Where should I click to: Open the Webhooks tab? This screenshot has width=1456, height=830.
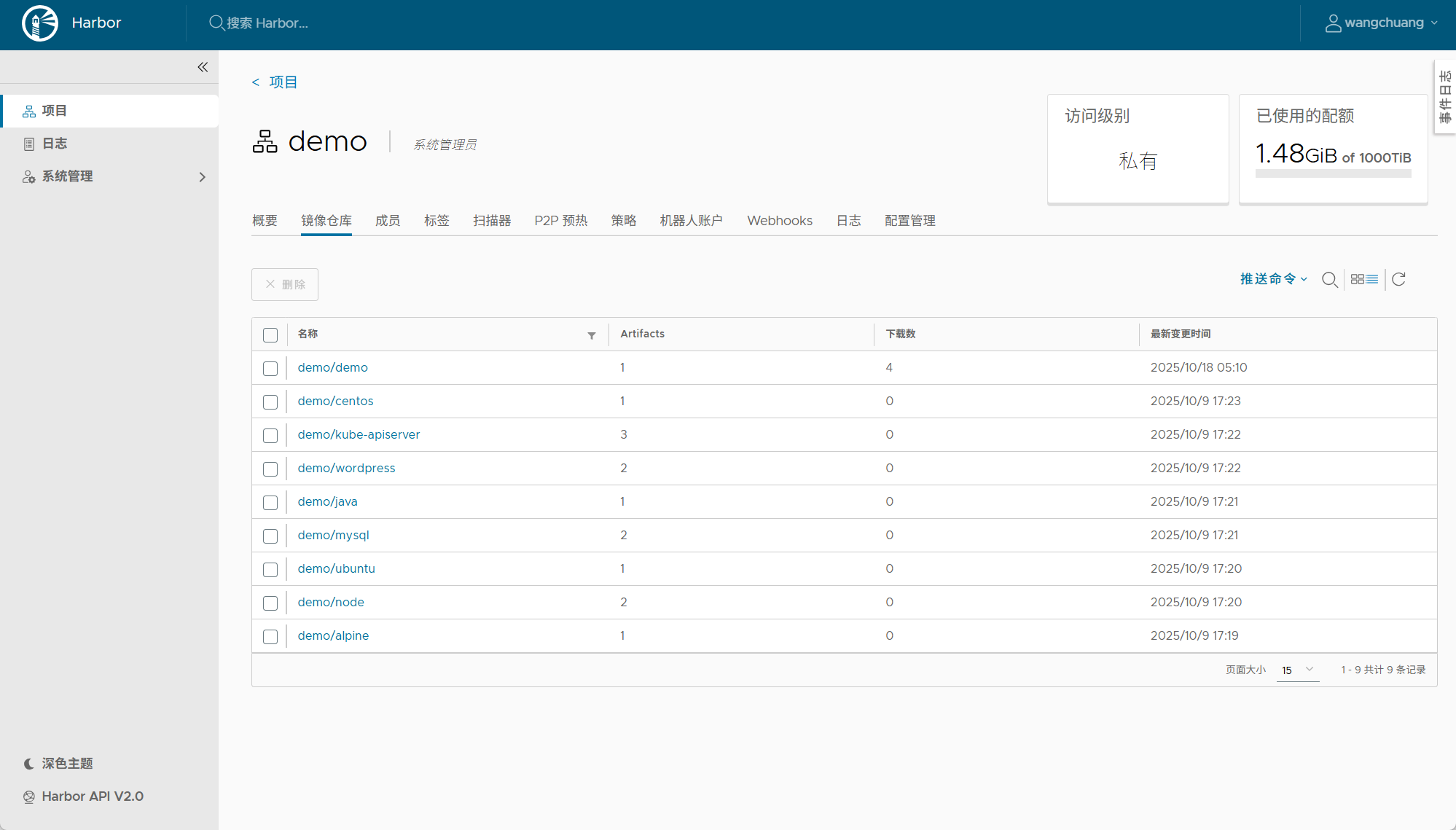(x=779, y=221)
